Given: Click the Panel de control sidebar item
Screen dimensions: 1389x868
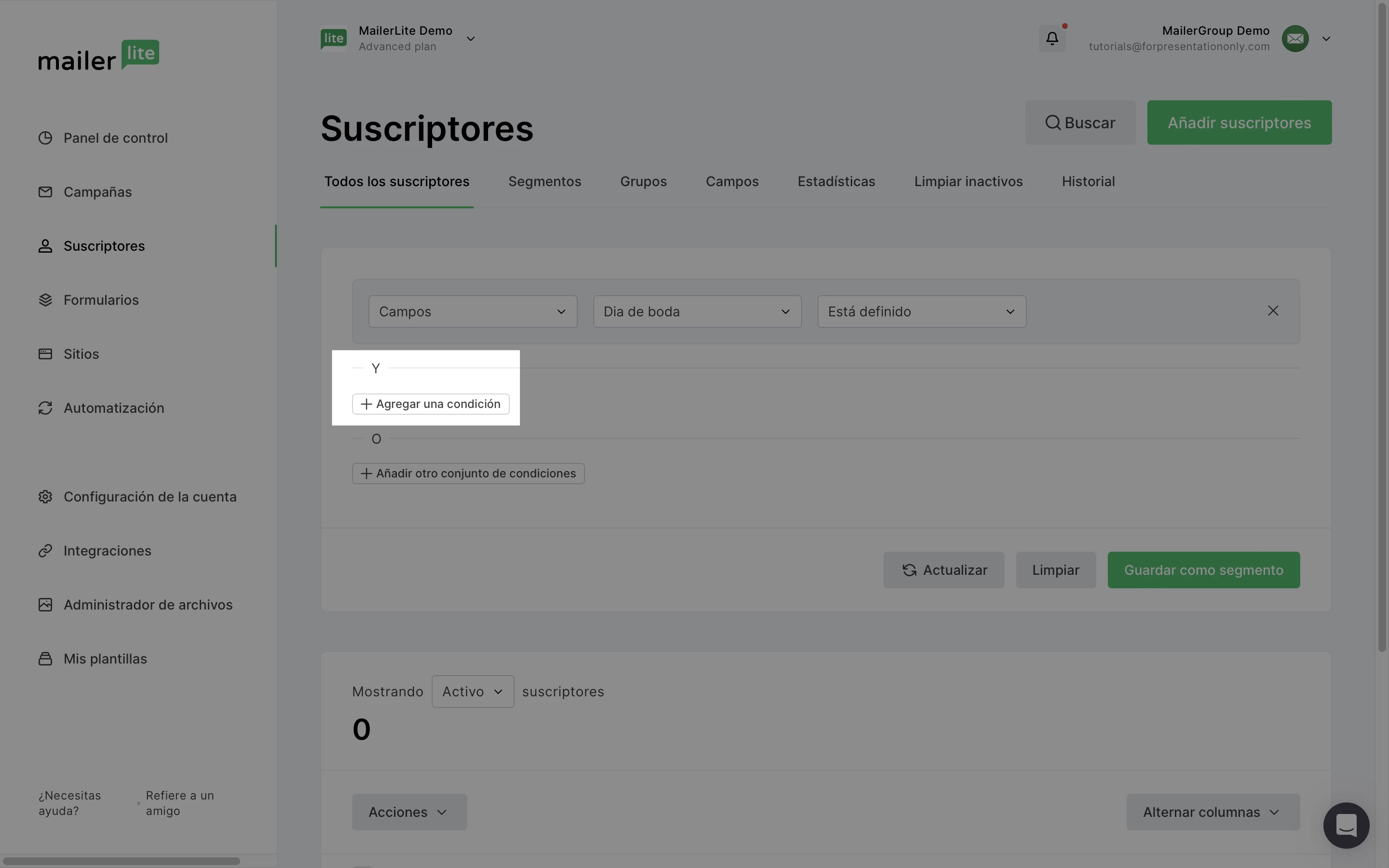Looking at the screenshot, I should [x=115, y=138].
